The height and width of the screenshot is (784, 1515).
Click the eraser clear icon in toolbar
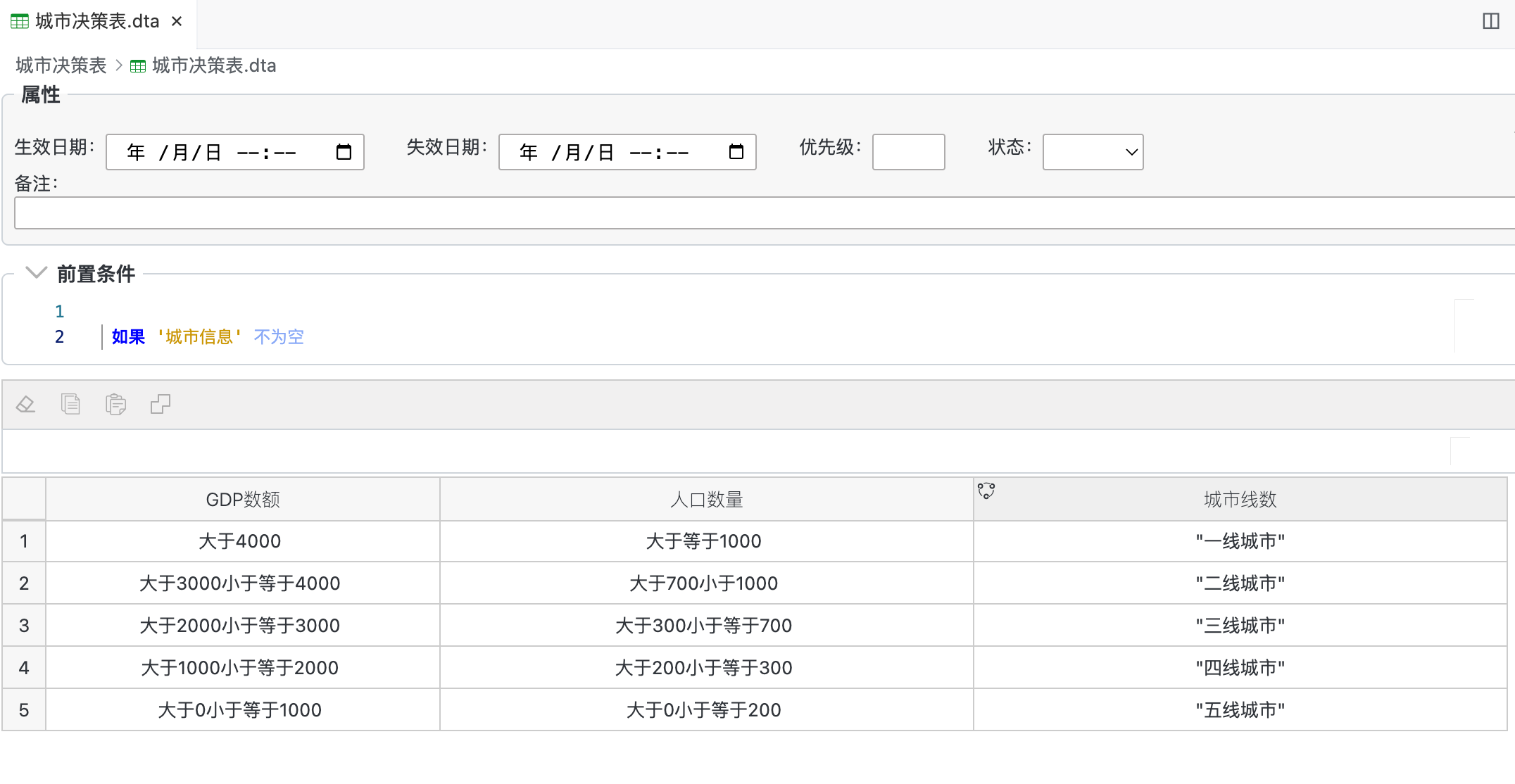pos(26,404)
